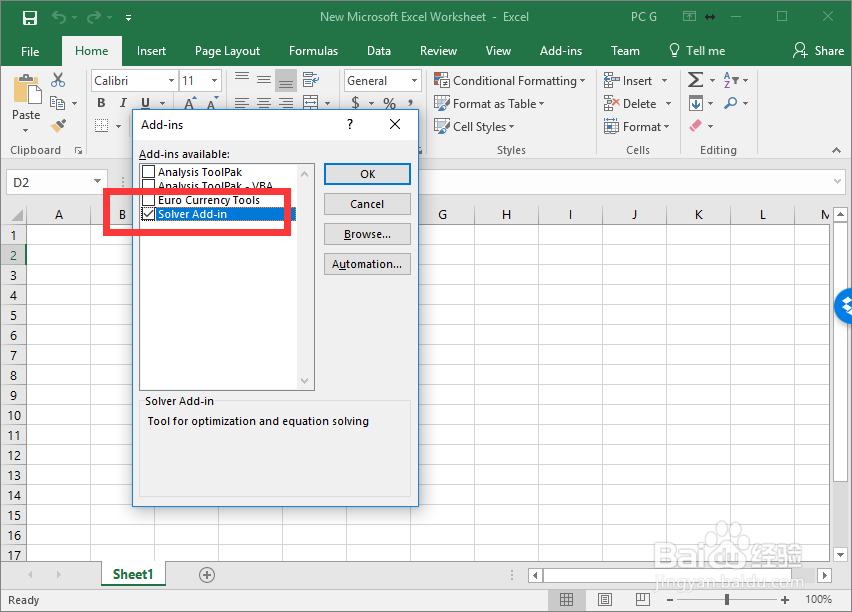Toggle bold formatting
Screen dimensions: 852x612
101,103
